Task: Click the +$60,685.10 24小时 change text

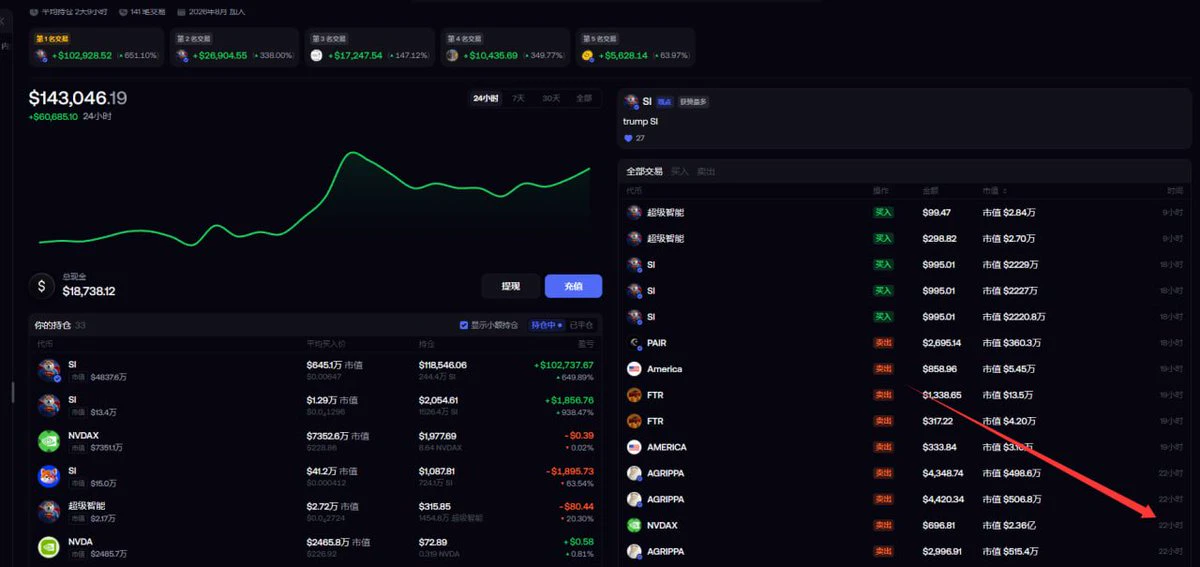Action: (x=70, y=117)
